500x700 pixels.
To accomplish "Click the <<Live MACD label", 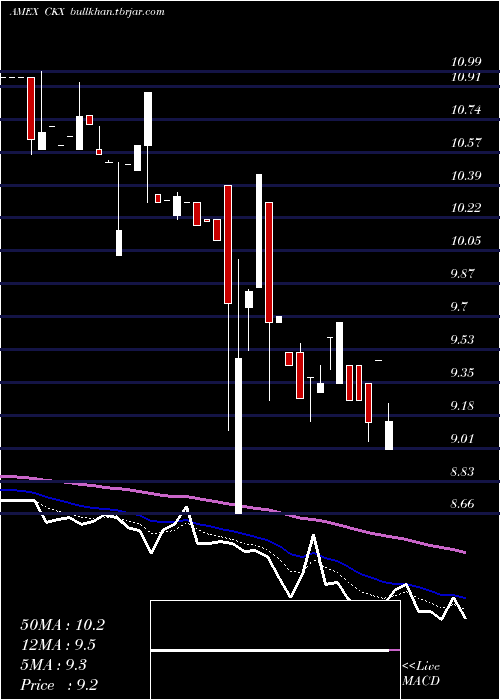I will (x=421, y=674).
